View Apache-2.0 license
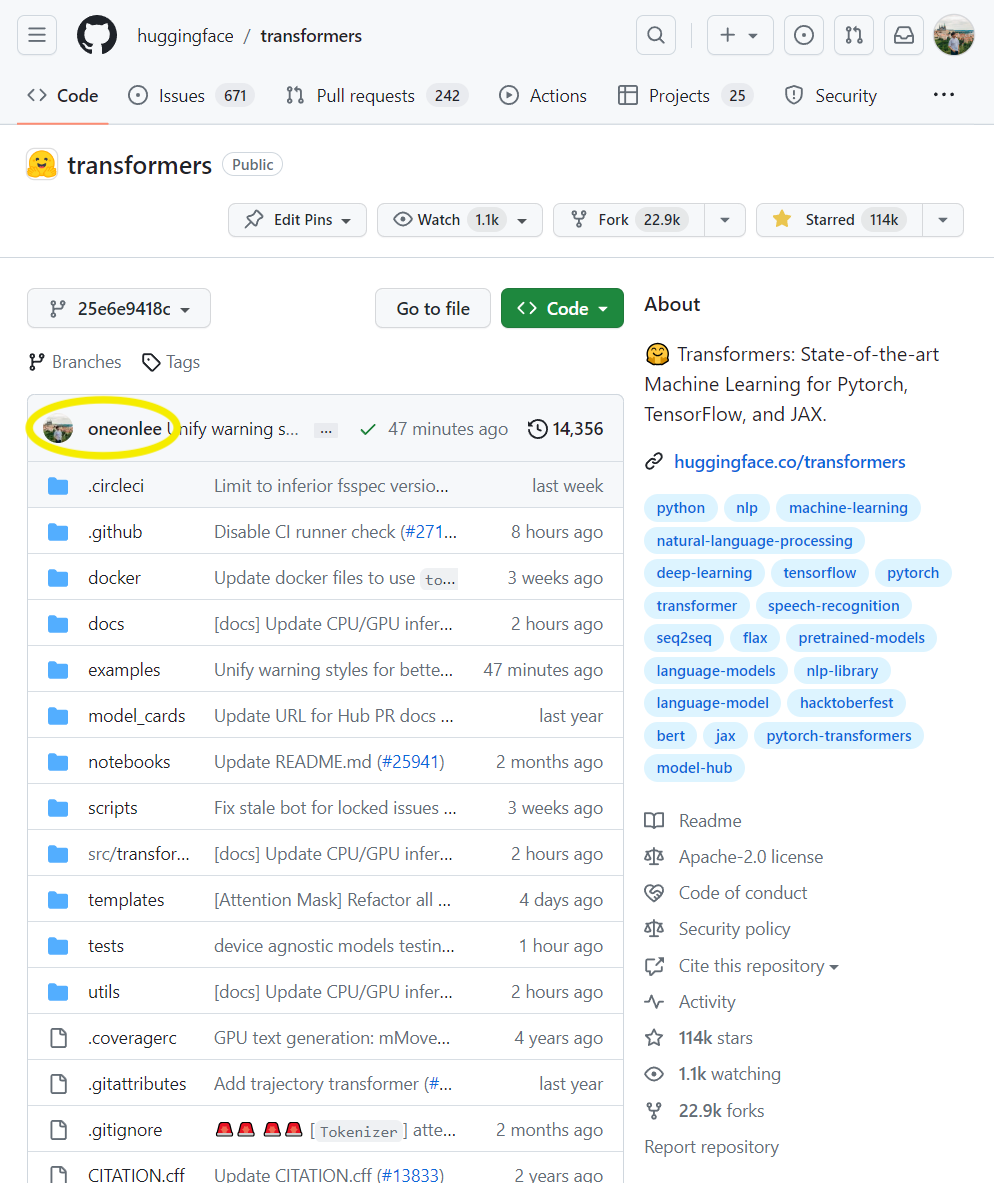This screenshot has height=1183, width=994. click(750, 857)
